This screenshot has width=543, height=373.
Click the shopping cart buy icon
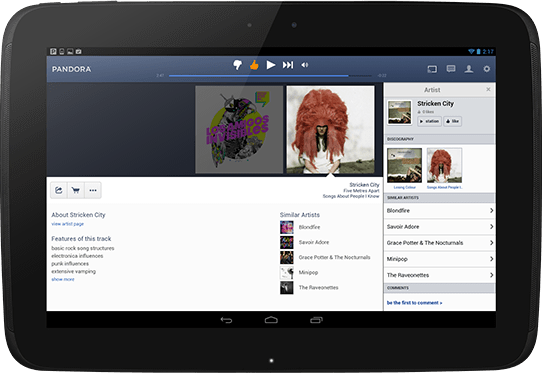(x=76, y=190)
